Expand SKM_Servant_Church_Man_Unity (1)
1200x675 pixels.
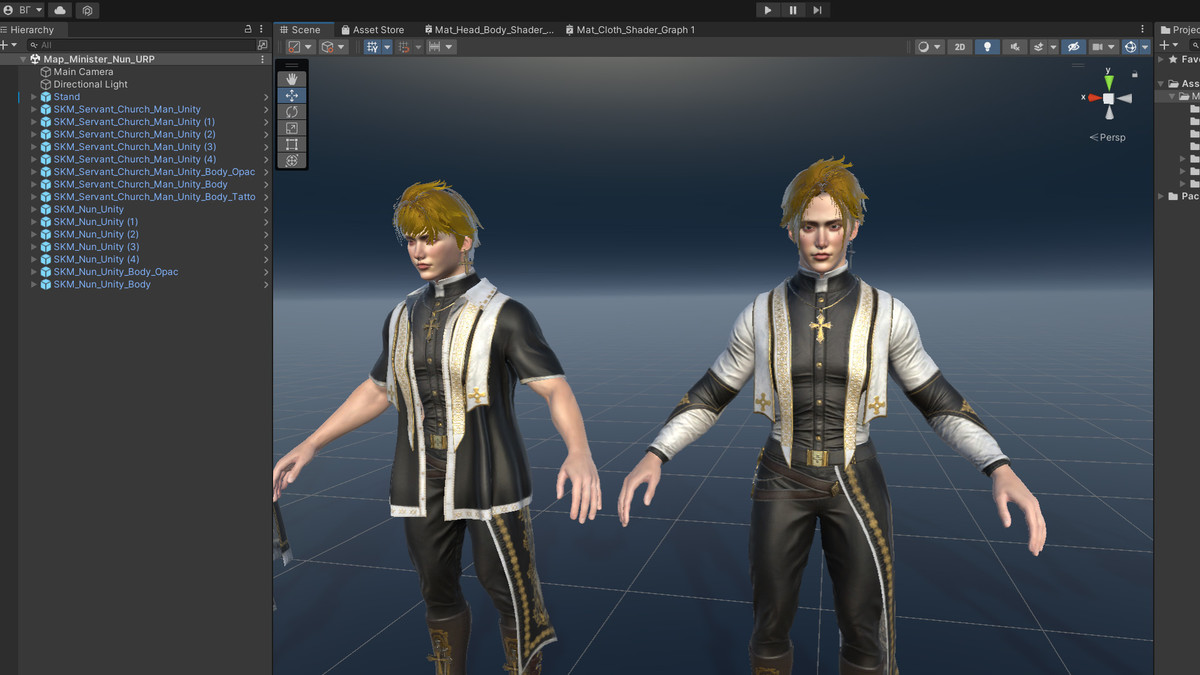point(34,122)
